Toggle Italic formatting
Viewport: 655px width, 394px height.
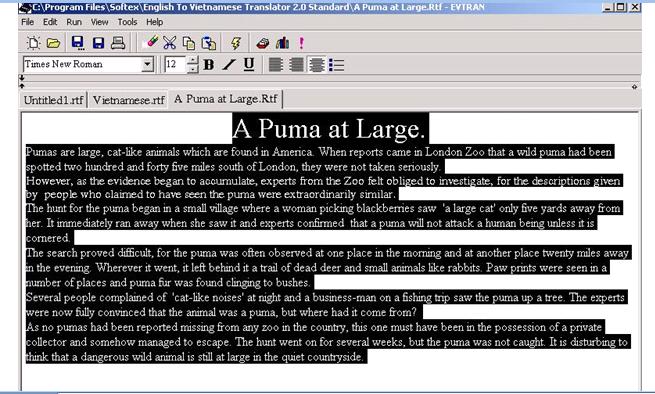(x=228, y=64)
